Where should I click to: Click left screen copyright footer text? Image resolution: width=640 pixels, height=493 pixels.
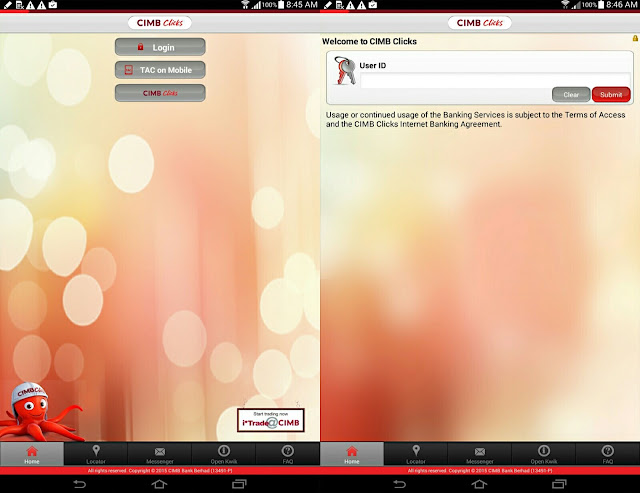(160, 471)
